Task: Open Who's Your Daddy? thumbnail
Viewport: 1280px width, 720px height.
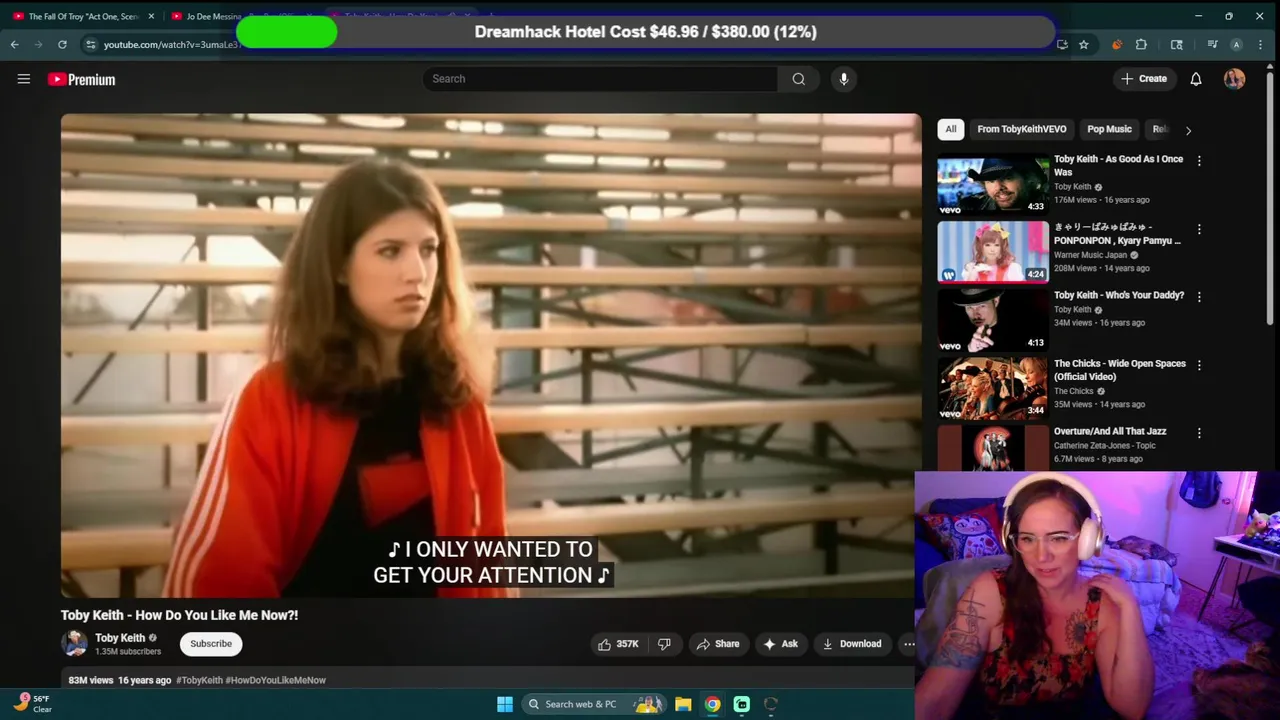Action: [x=993, y=319]
